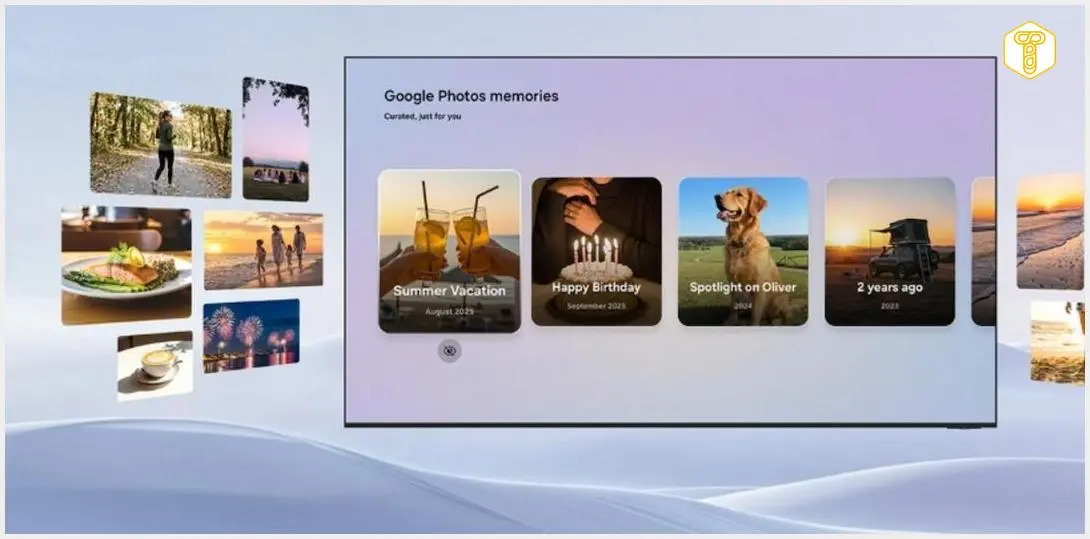
Task: Select the coffee cup photo
Action: coord(155,366)
